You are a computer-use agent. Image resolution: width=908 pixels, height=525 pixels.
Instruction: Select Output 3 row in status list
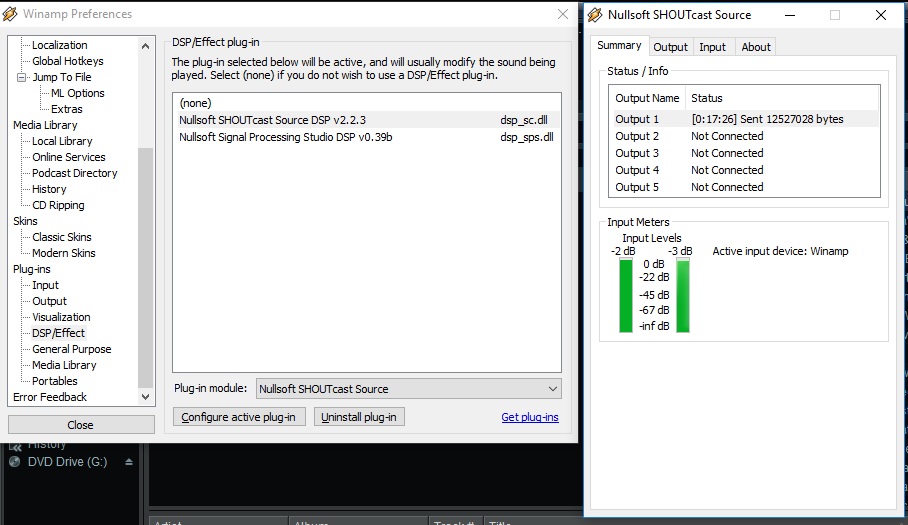click(744, 153)
